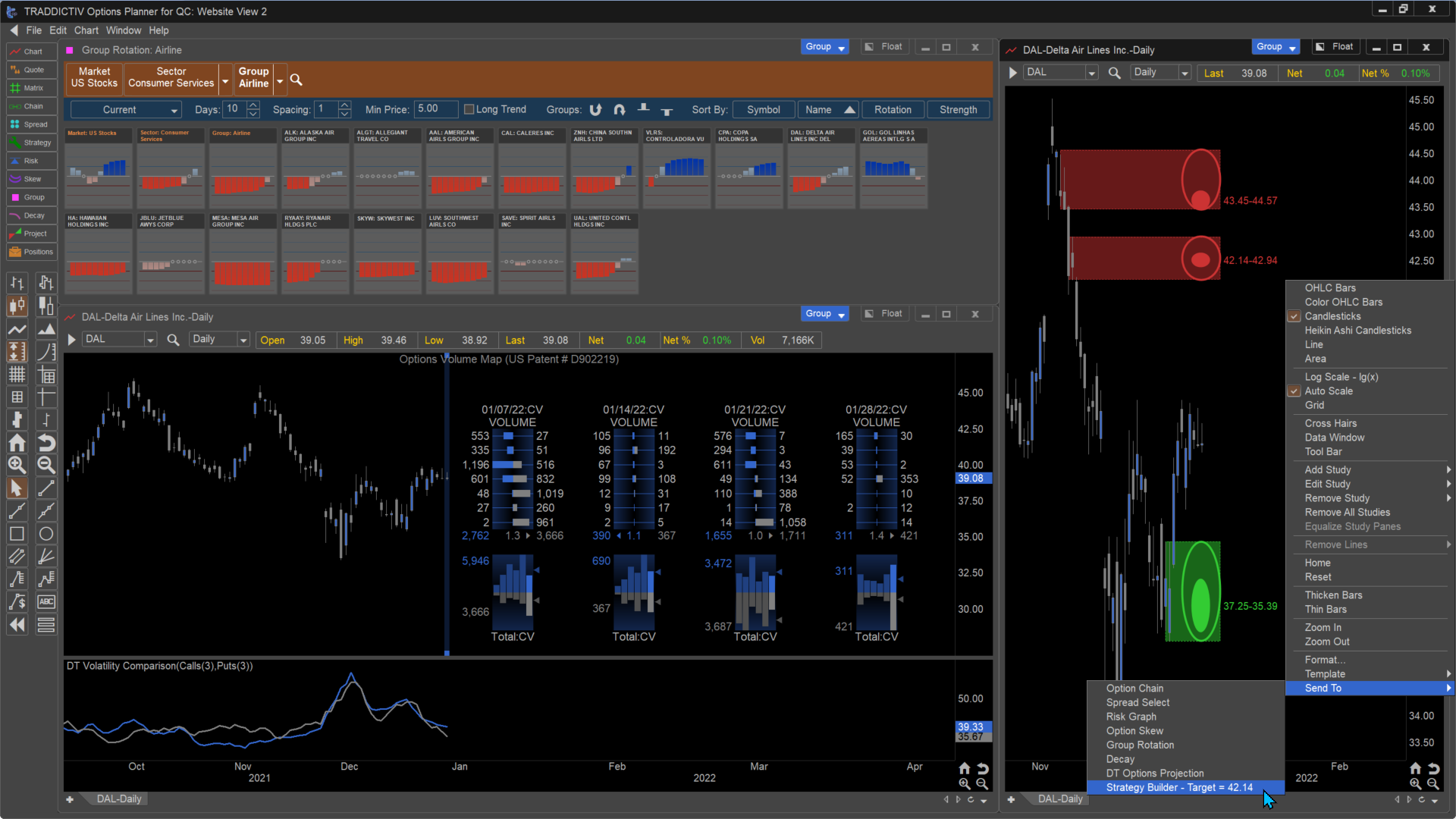The width and height of the screenshot is (1456, 819).
Task: Select the pointer arrow tool
Action: 17,488
